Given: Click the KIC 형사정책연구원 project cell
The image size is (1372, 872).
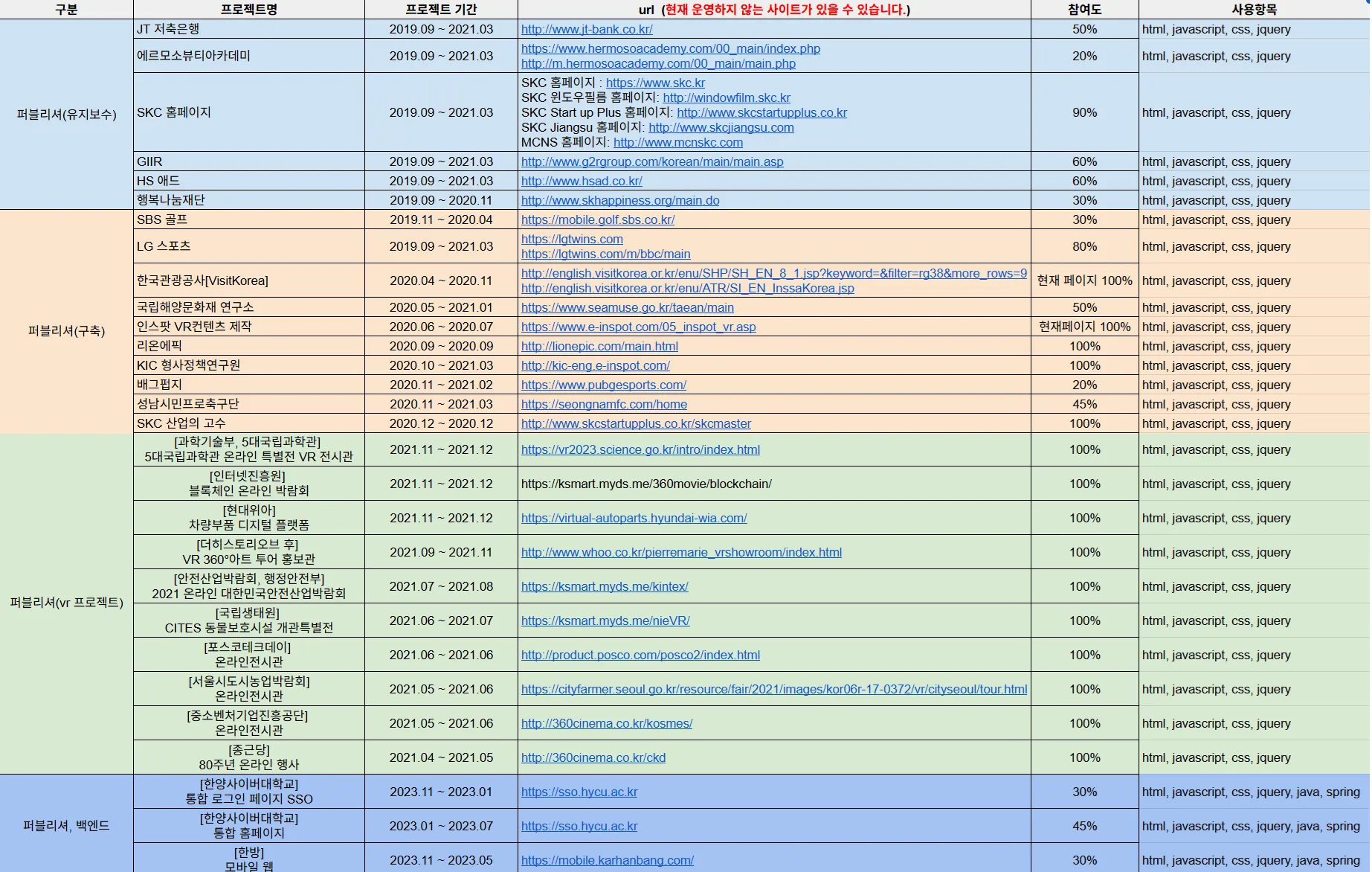Looking at the screenshot, I should click(x=249, y=365).
